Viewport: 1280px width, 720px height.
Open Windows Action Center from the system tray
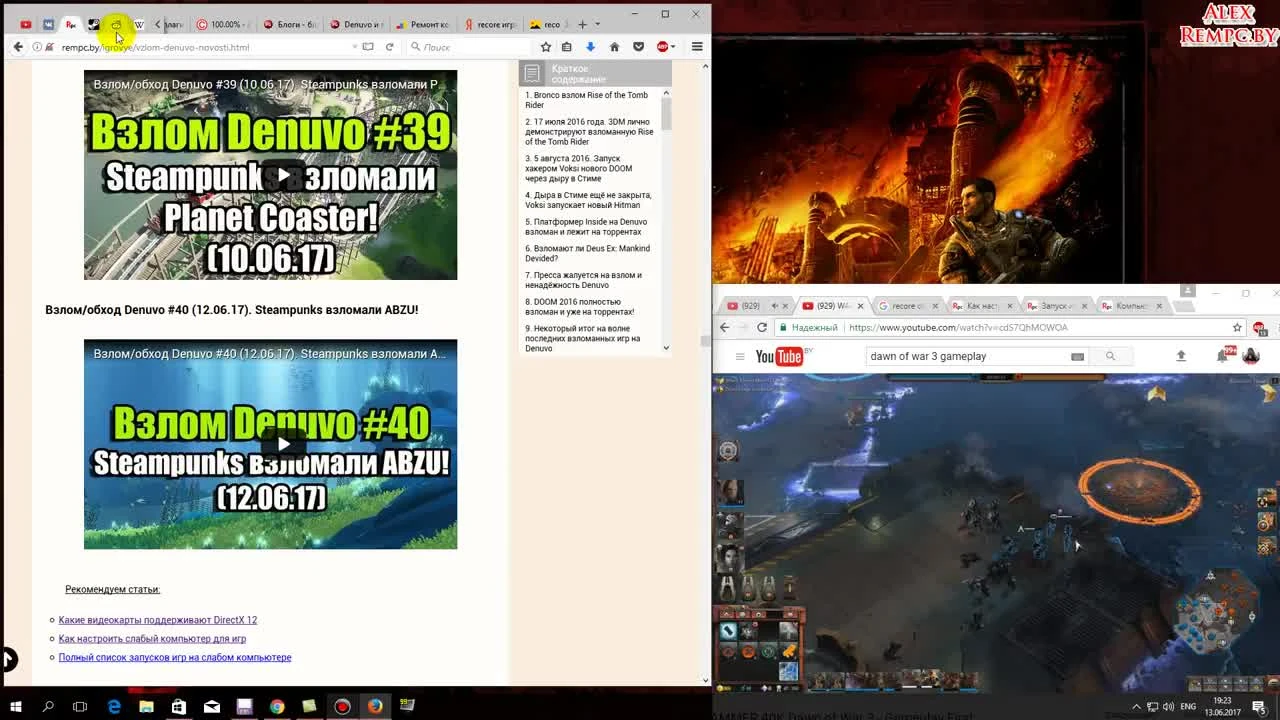point(1258,707)
